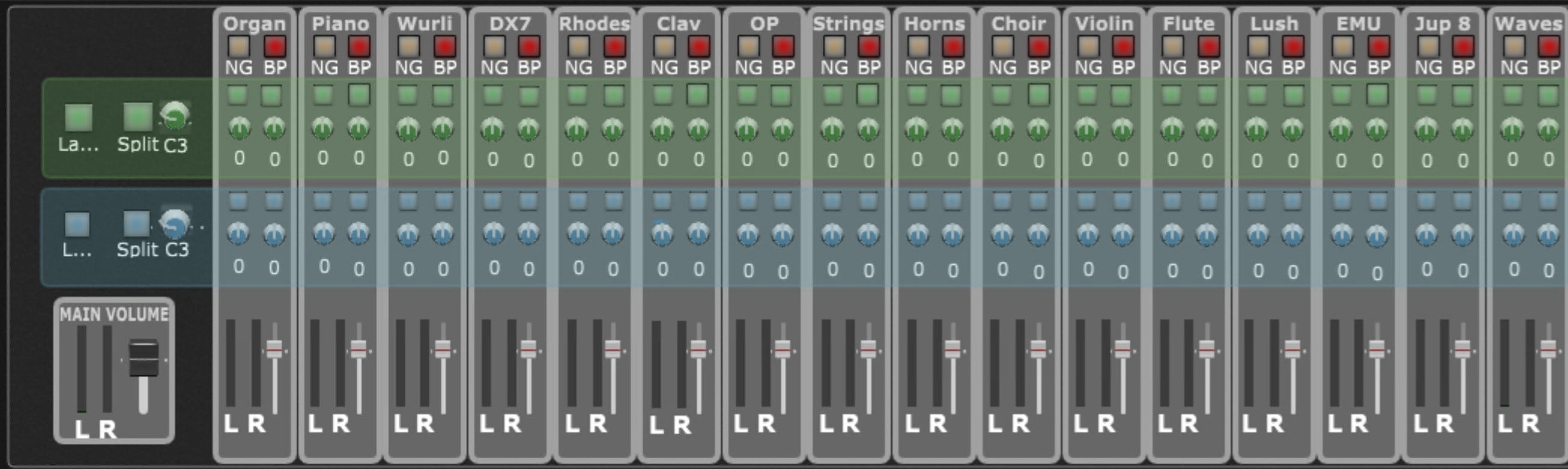Screen dimensions: 1568x469
Task: Enable the NG button on the Strings channel
Action: point(833,46)
